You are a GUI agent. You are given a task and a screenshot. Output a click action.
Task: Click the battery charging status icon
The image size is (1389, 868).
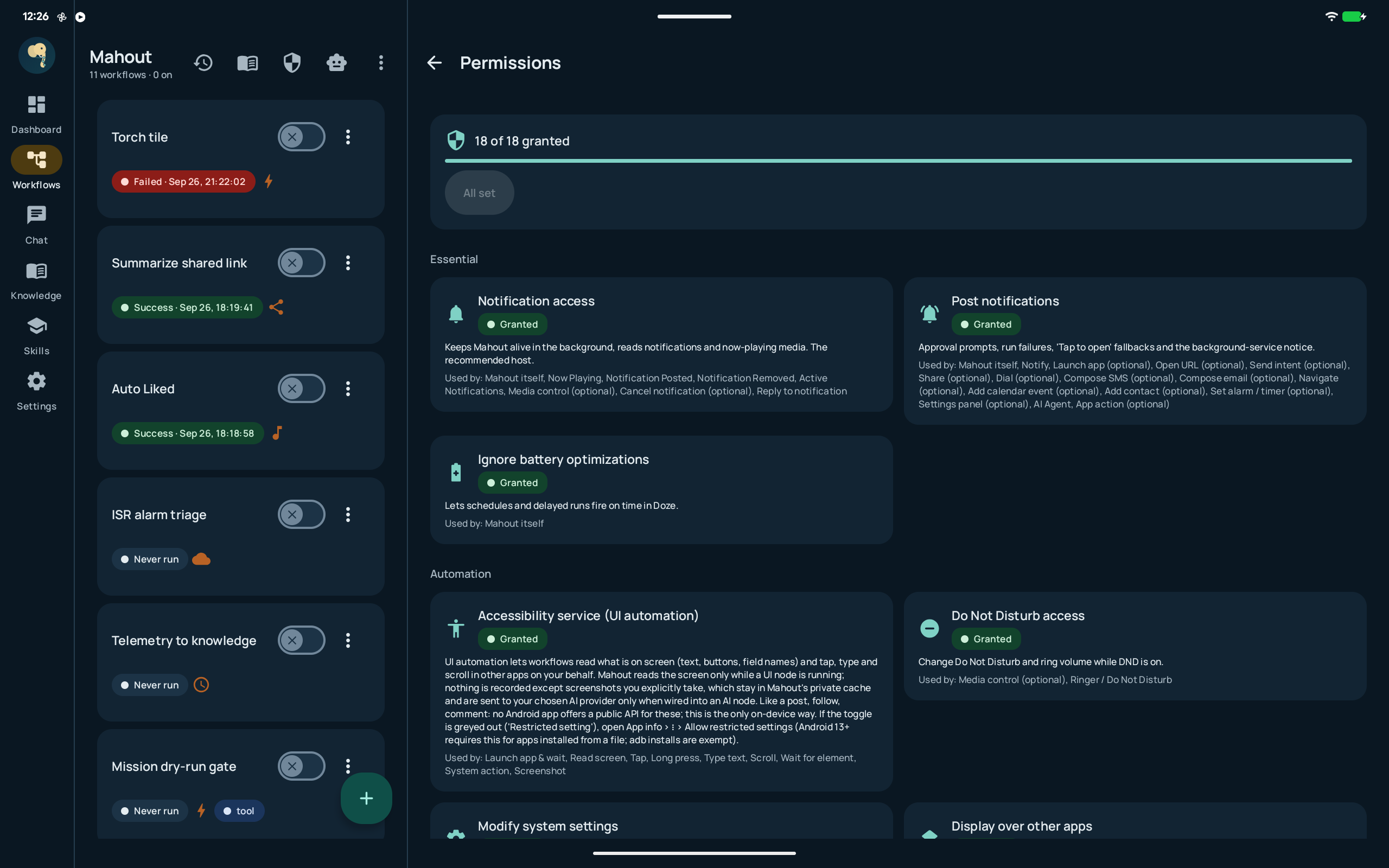point(1355,17)
